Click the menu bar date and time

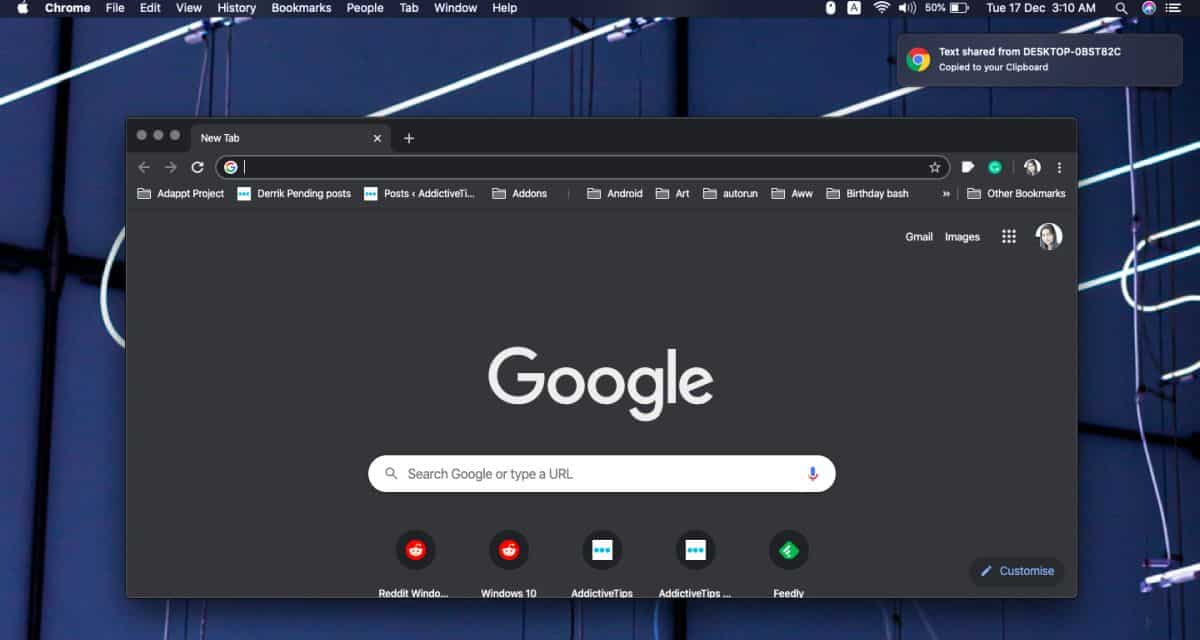(x=1041, y=8)
